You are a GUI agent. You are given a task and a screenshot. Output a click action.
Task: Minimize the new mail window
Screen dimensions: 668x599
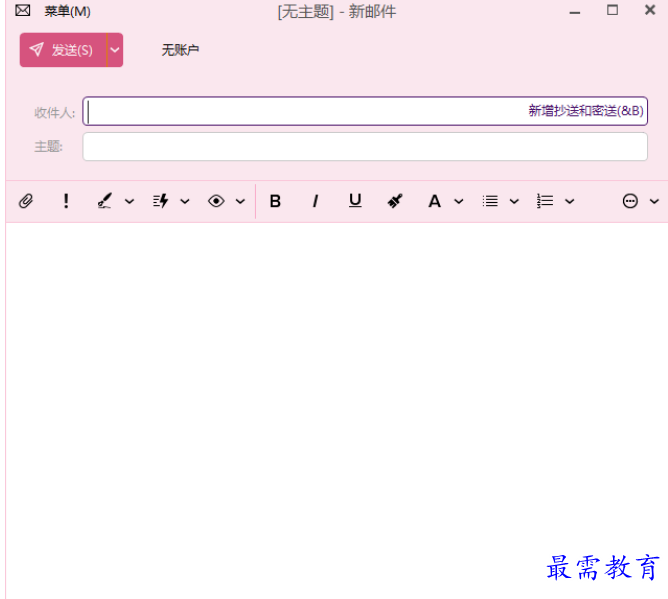575,12
